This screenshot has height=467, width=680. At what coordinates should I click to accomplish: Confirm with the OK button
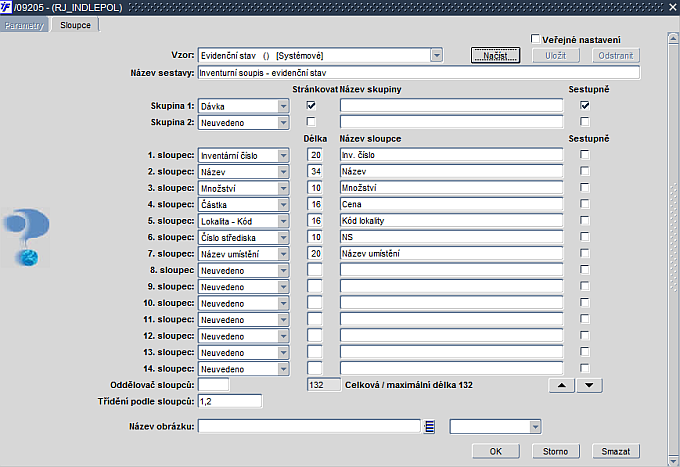tap(496, 451)
